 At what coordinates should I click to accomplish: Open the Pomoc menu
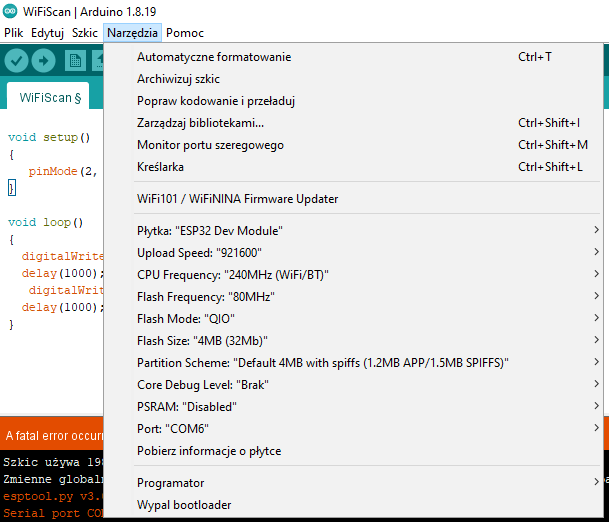(185, 33)
